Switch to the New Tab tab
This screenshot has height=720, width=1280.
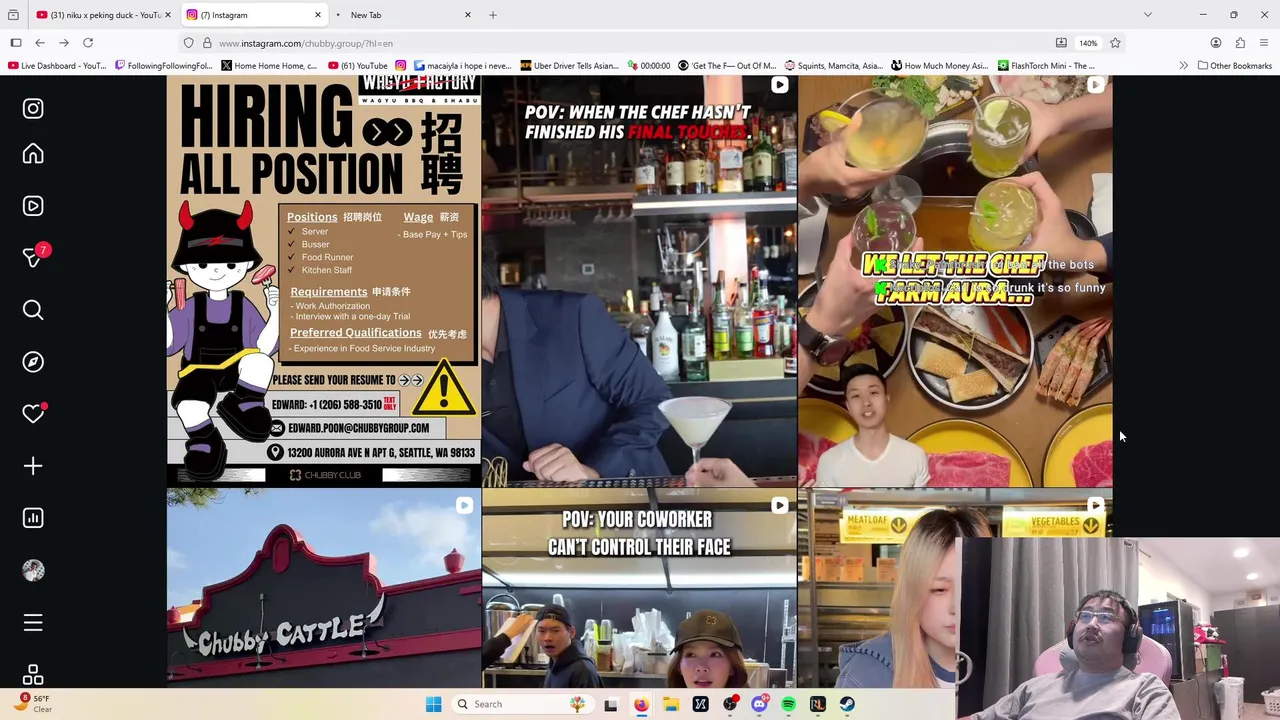tap(404, 15)
